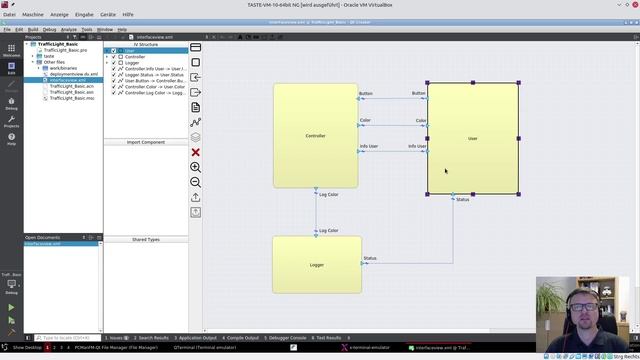
Task: Toggle the Controller.Color connection checkbox
Action: click(114, 87)
